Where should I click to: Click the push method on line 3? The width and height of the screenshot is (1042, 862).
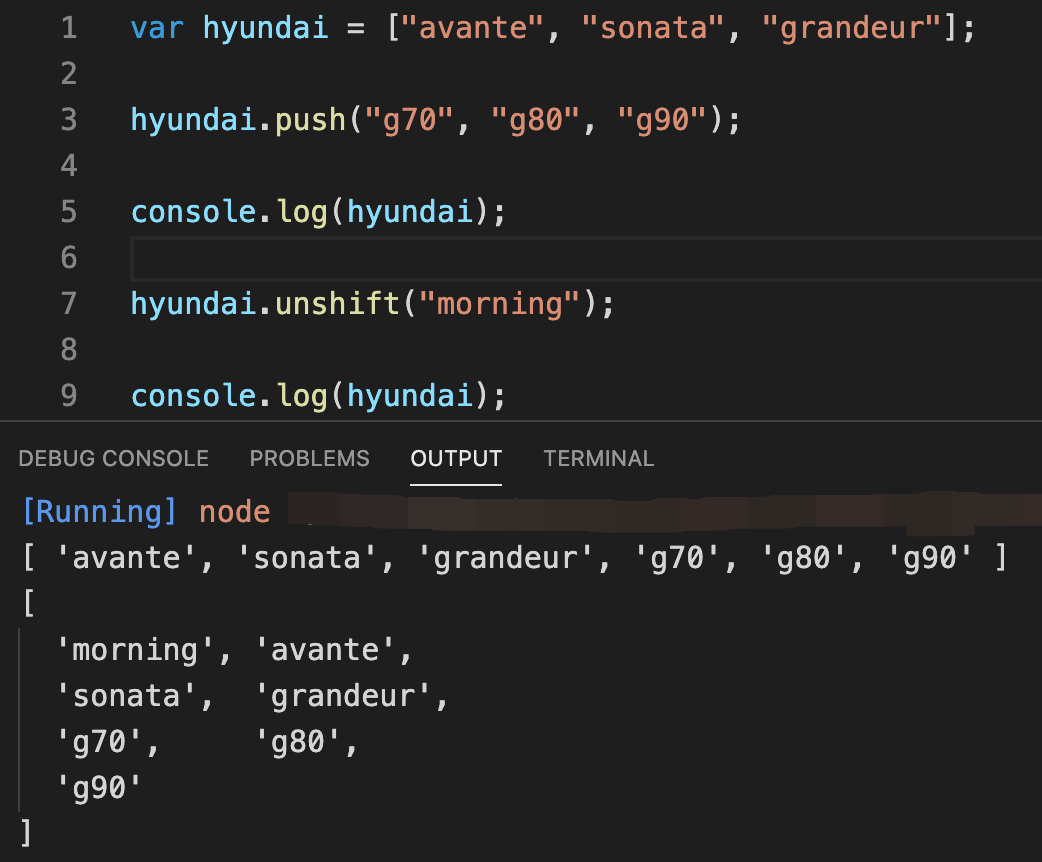click(x=310, y=120)
